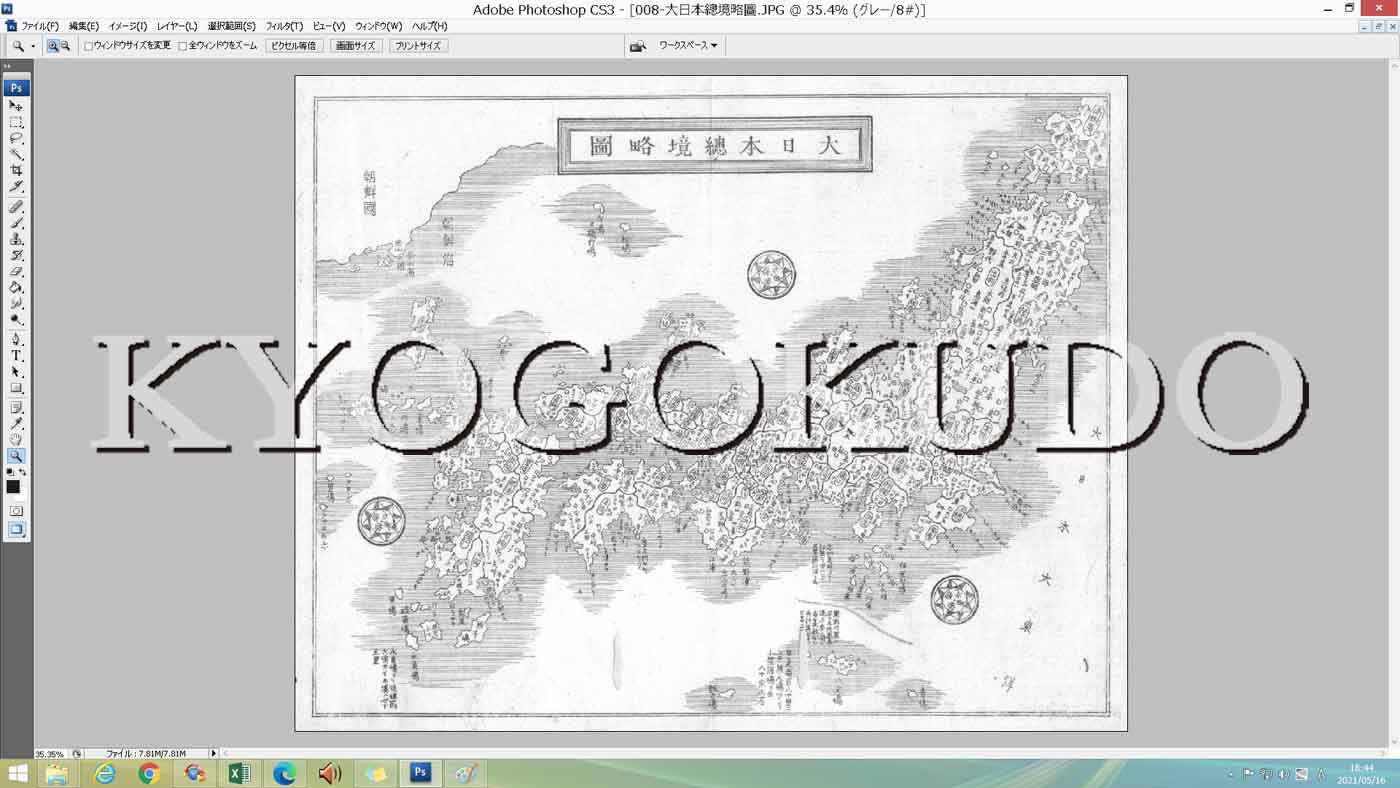The height and width of the screenshot is (788, 1400).
Task: Open the イメージ(I) menu
Action: (x=128, y=26)
